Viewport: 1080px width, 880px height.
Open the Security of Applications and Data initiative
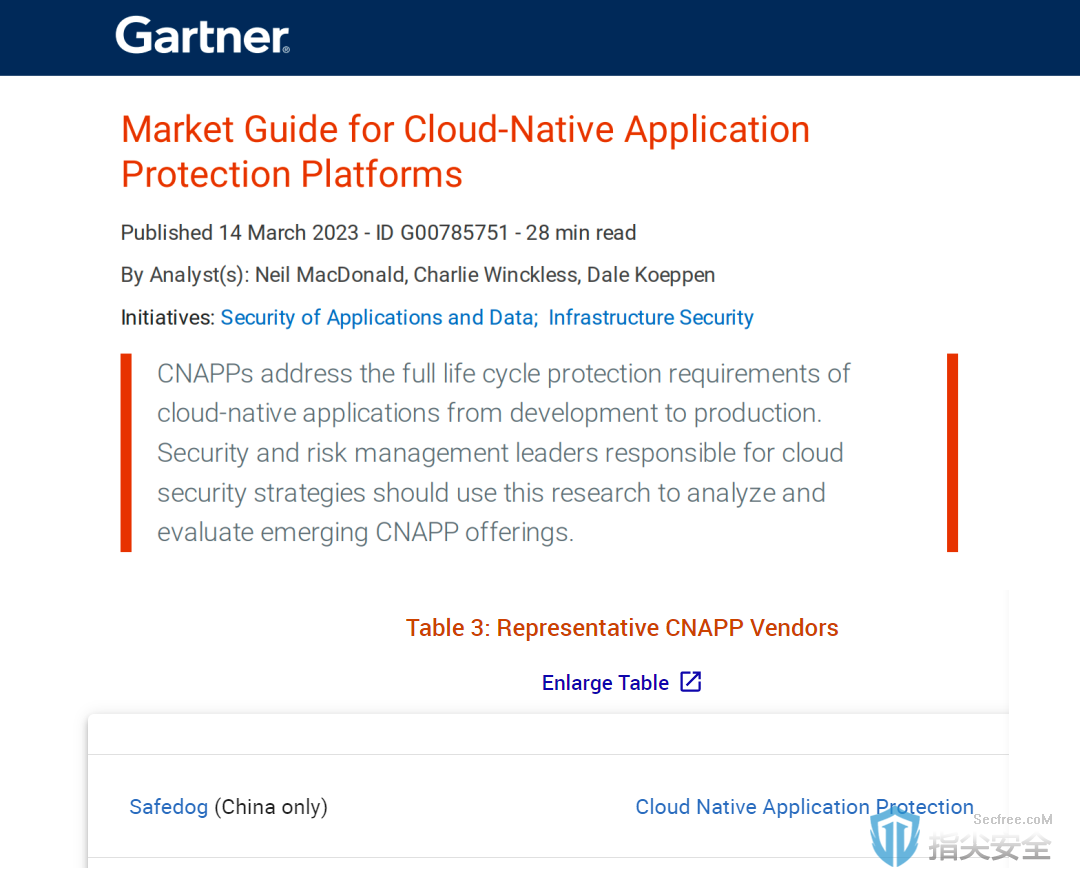[379, 317]
